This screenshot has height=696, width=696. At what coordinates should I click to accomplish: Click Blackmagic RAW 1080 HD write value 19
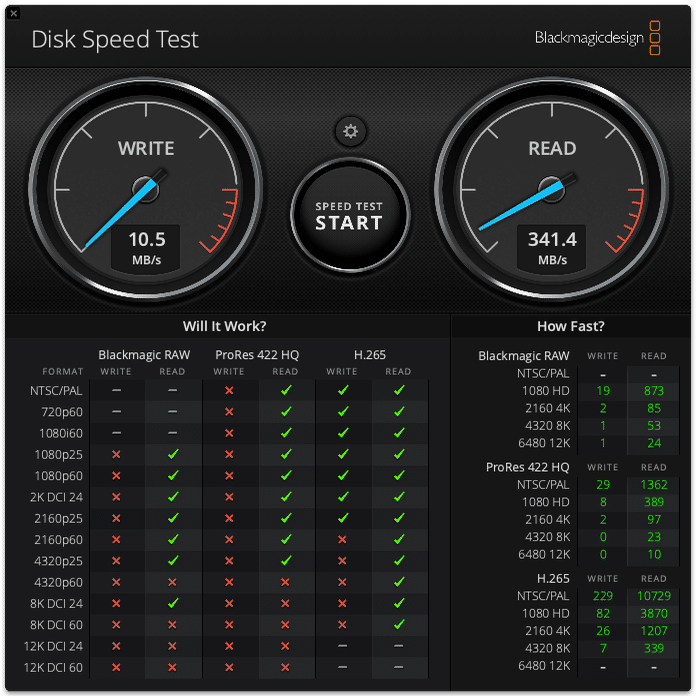603,391
